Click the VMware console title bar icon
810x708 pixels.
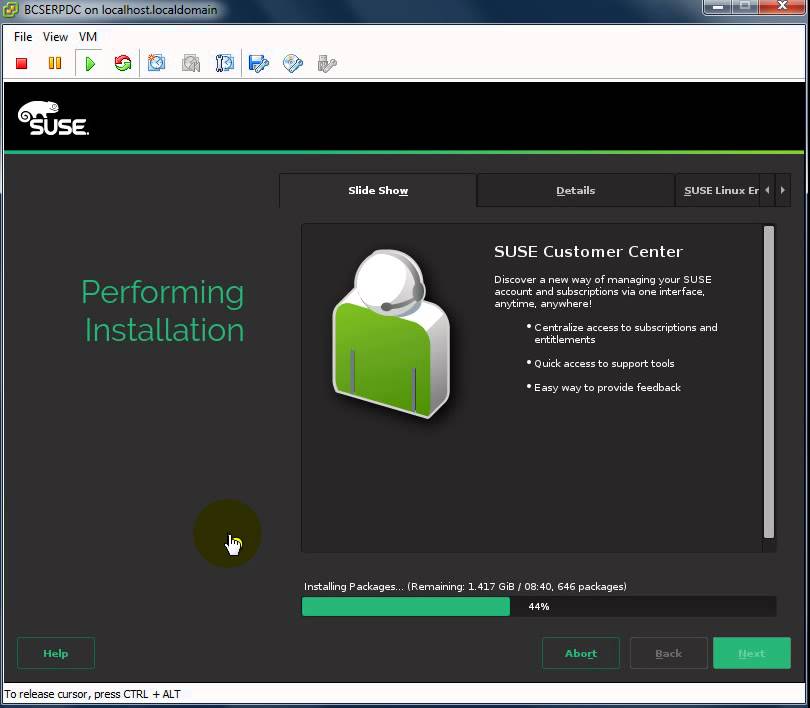pos(10,9)
